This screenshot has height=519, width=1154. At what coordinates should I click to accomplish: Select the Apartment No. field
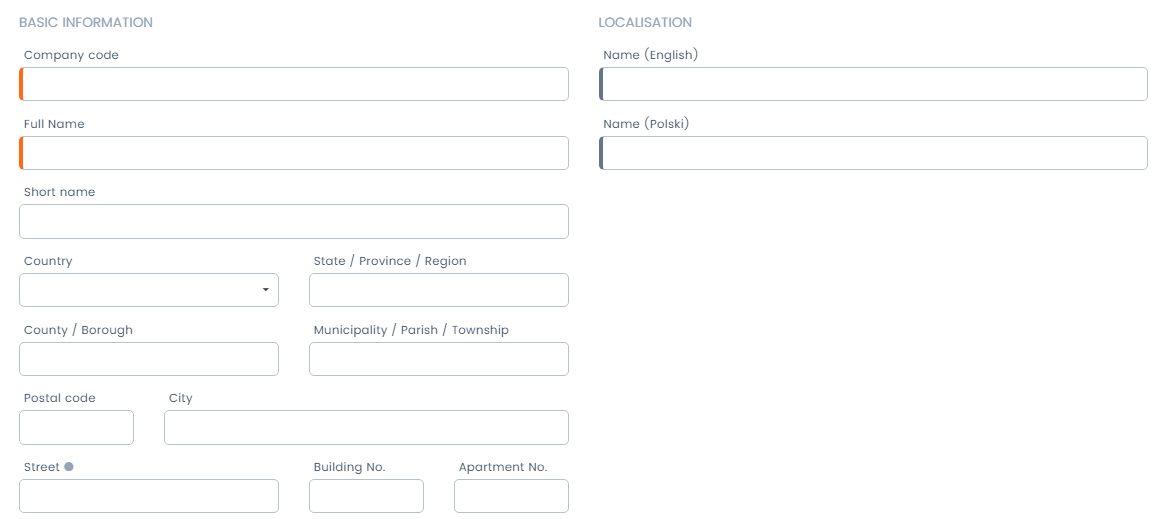[x=511, y=496]
